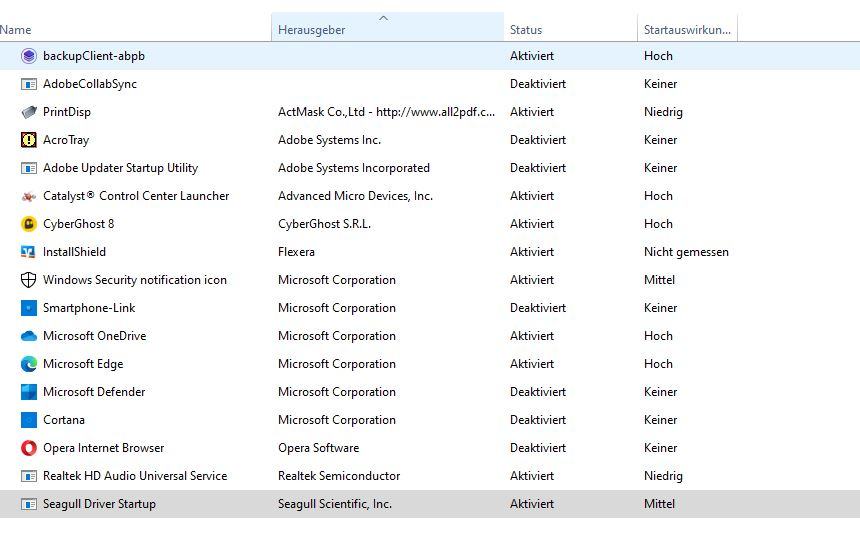Viewport: 860px width, 554px height.
Task: Click the sort arrow above Herausgeber
Action: tap(383, 18)
